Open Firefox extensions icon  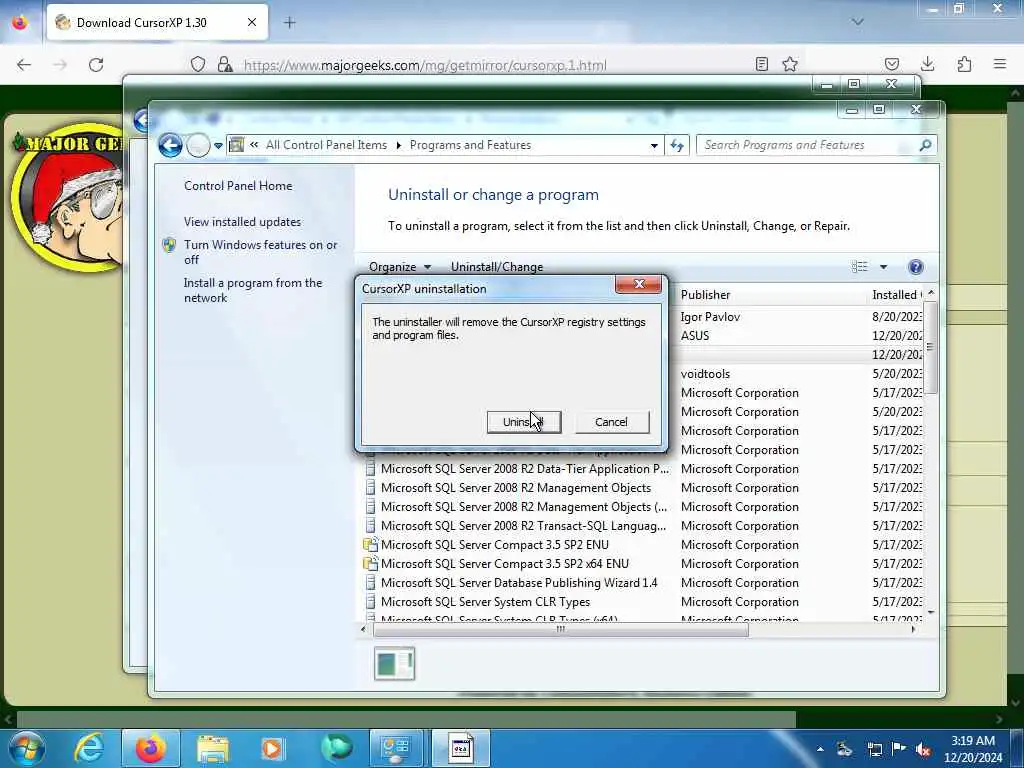tap(964, 64)
